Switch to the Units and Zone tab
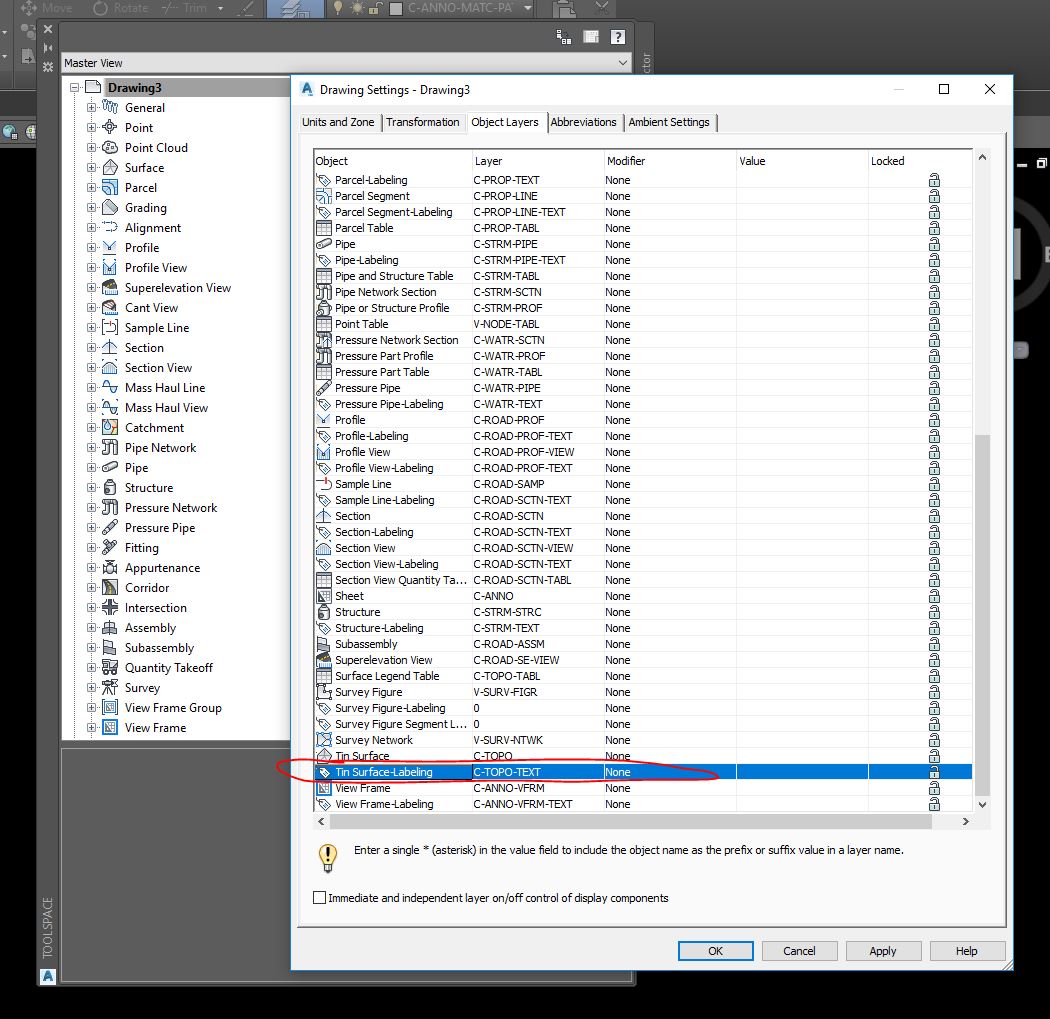Viewport: 1050px width, 1019px height. [338, 122]
